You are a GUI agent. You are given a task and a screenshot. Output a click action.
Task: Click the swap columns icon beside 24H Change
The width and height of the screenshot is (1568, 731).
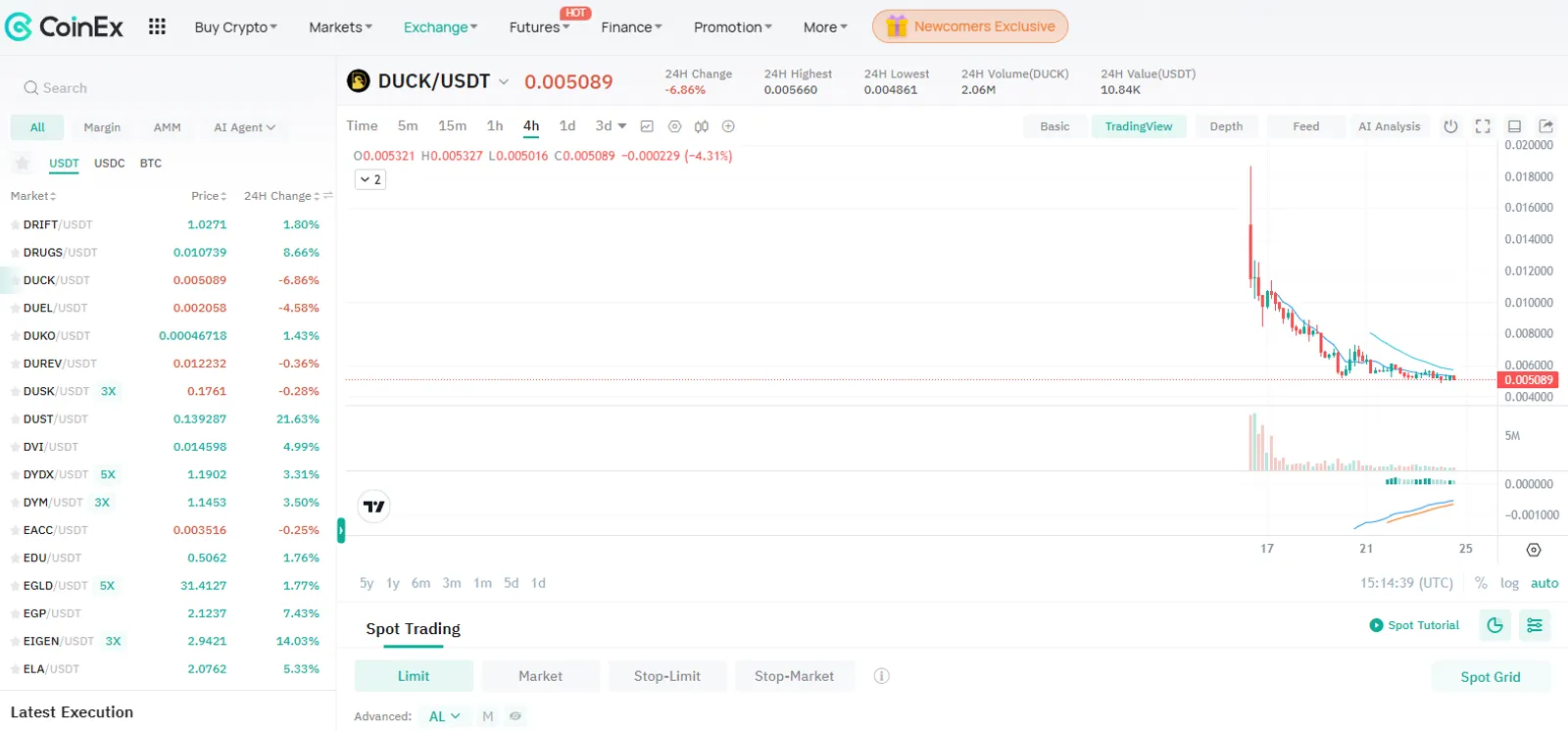[x=328, y=196]
